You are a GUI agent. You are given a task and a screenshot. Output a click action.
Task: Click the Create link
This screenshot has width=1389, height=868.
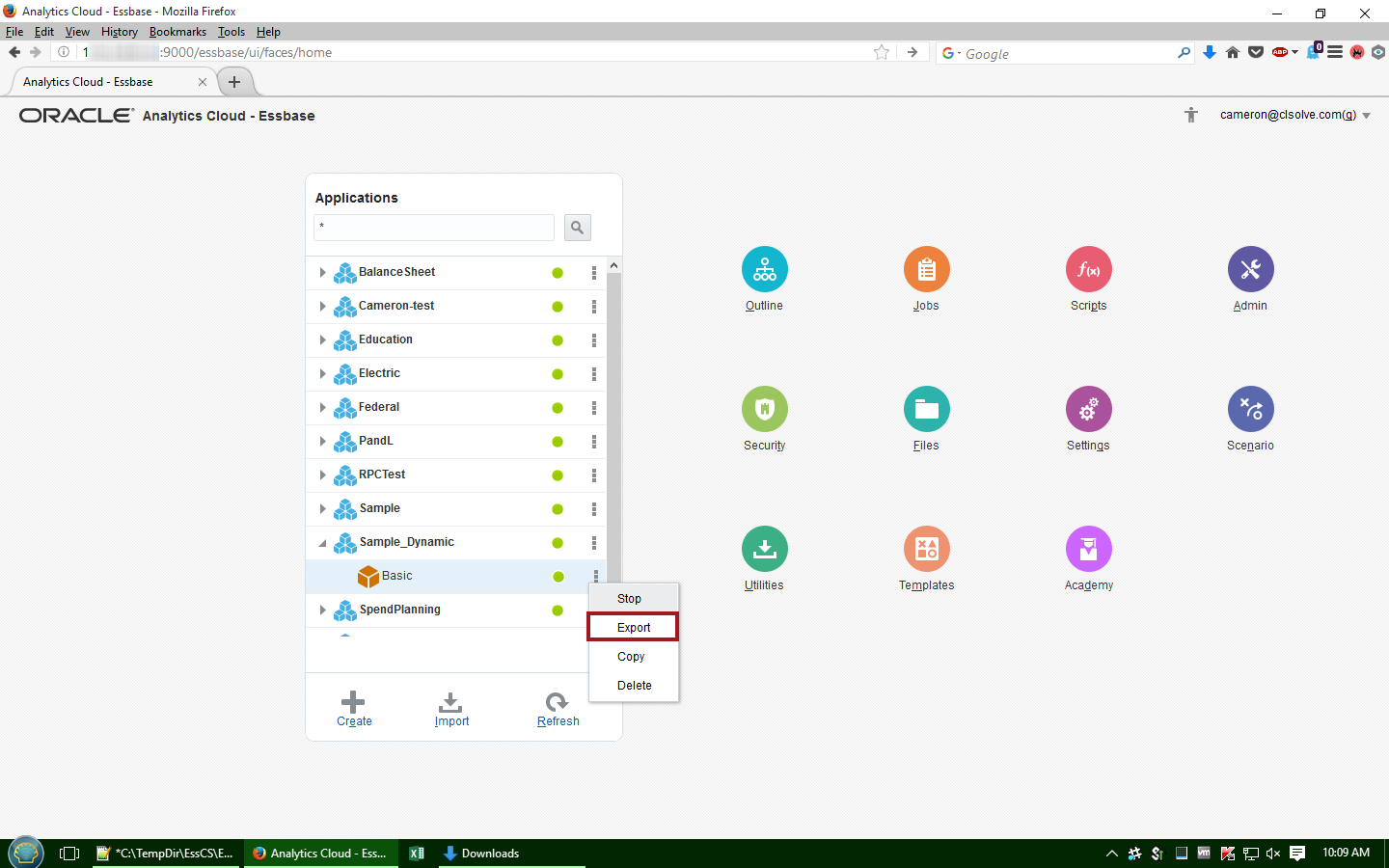[x=354, y=721]
